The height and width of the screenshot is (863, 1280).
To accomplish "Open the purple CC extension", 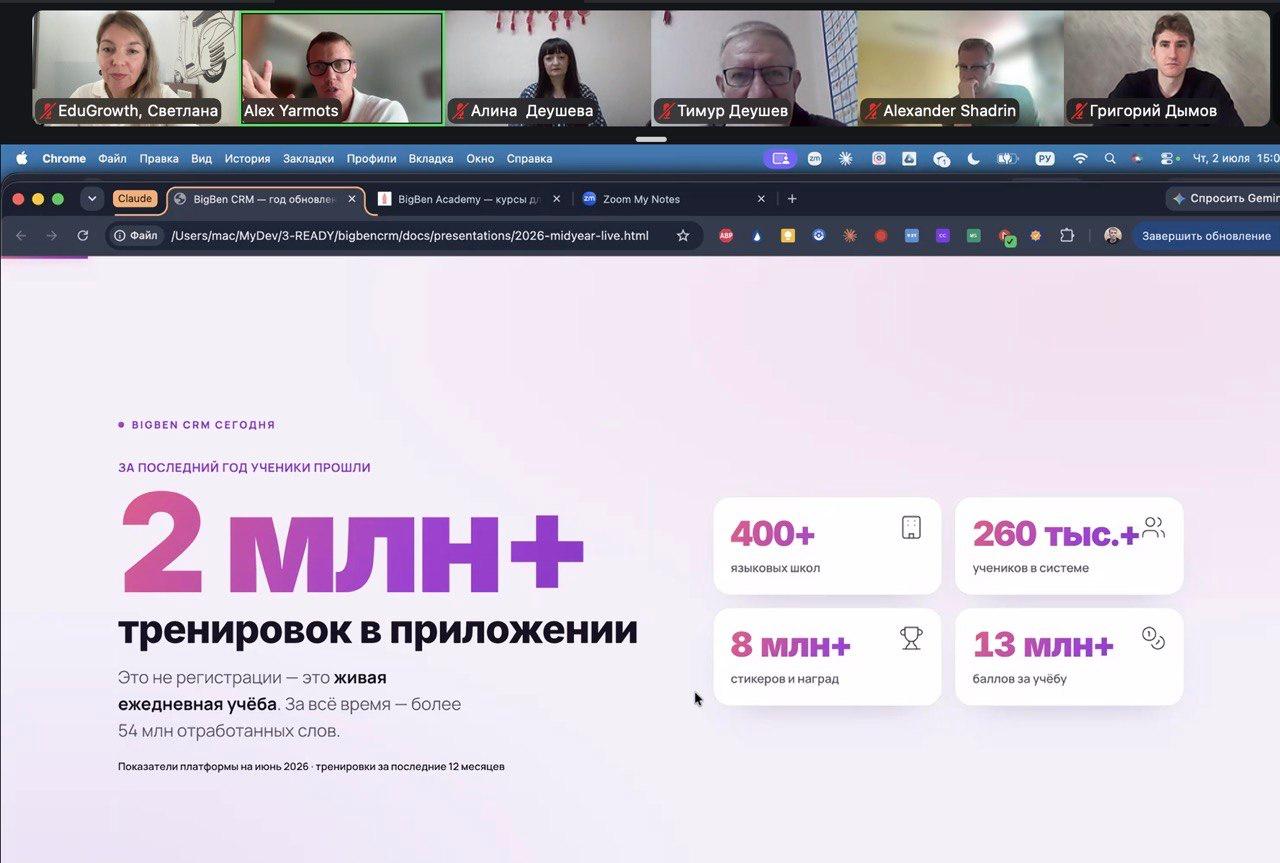I will 942,236.
